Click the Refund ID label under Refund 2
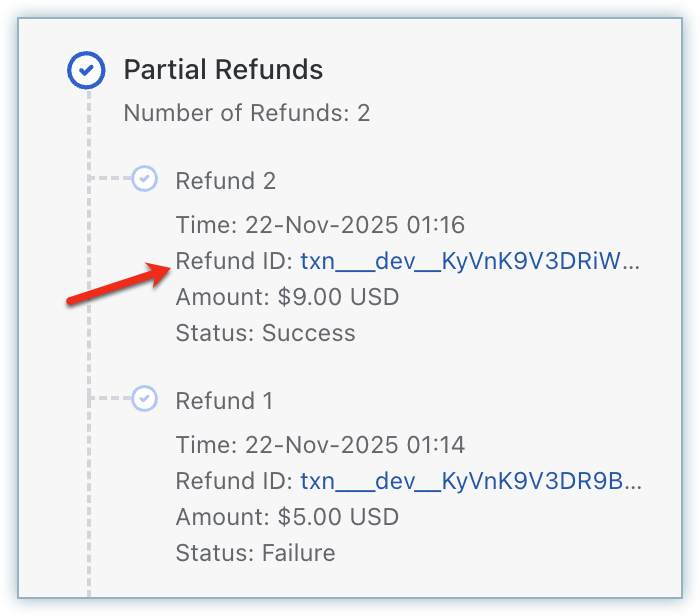 point(234,261)
